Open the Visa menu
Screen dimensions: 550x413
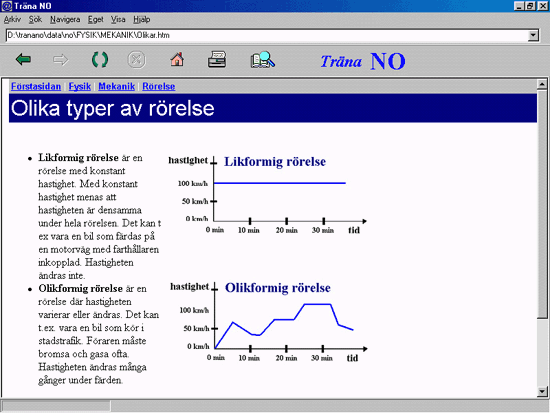(118, 20)
